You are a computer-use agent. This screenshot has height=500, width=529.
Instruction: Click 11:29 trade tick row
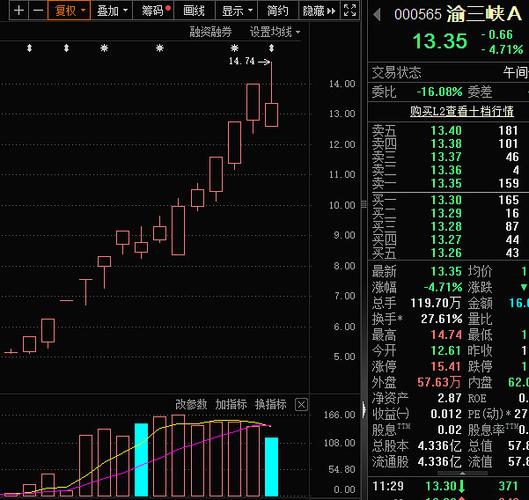tap(449, 486)
